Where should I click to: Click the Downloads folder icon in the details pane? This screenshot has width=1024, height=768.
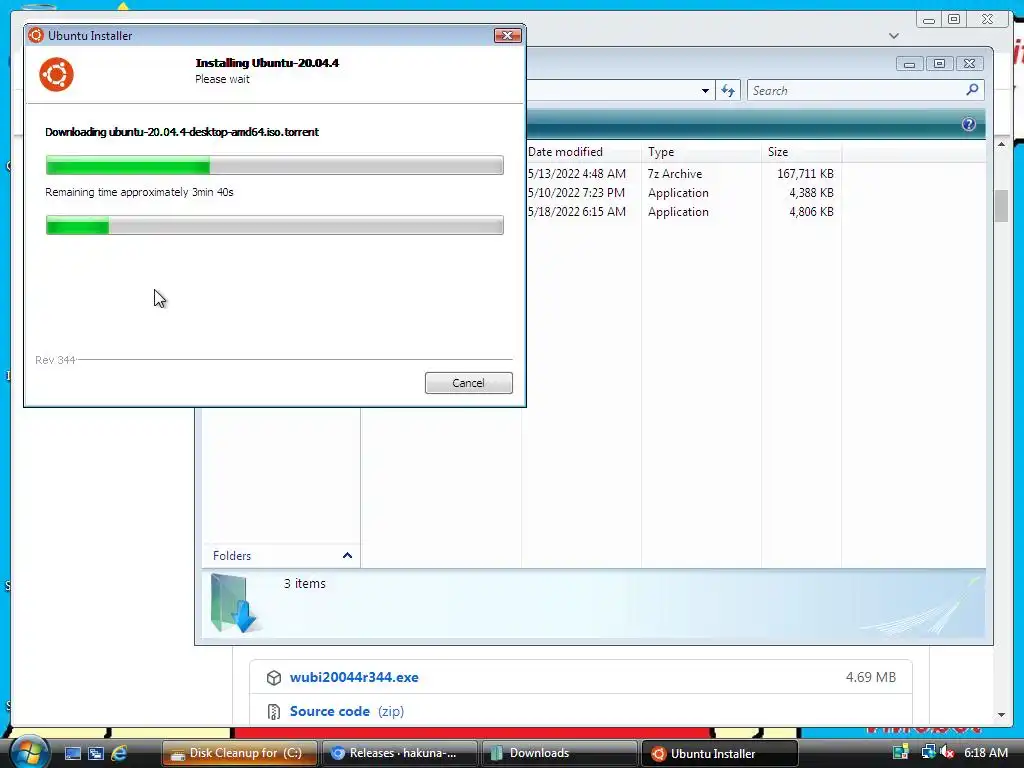(x=234, y=603)
